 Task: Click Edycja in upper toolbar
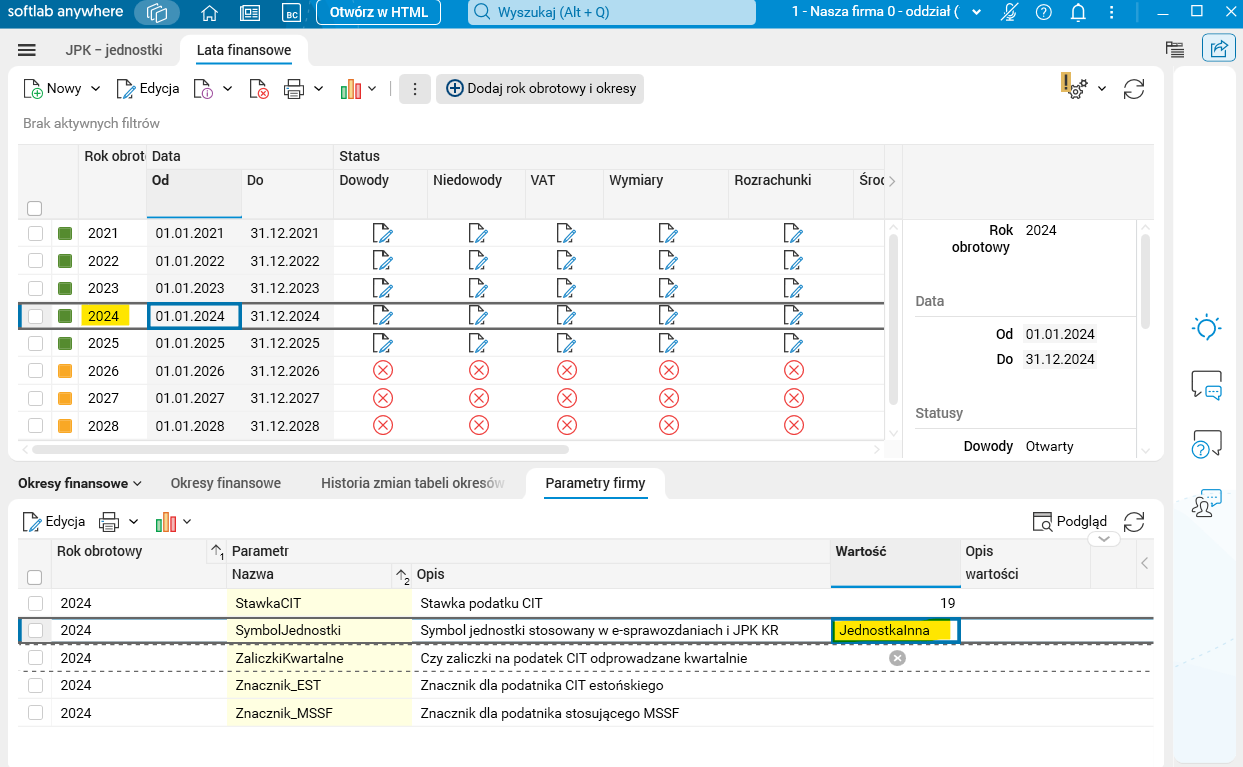(148, 89)
